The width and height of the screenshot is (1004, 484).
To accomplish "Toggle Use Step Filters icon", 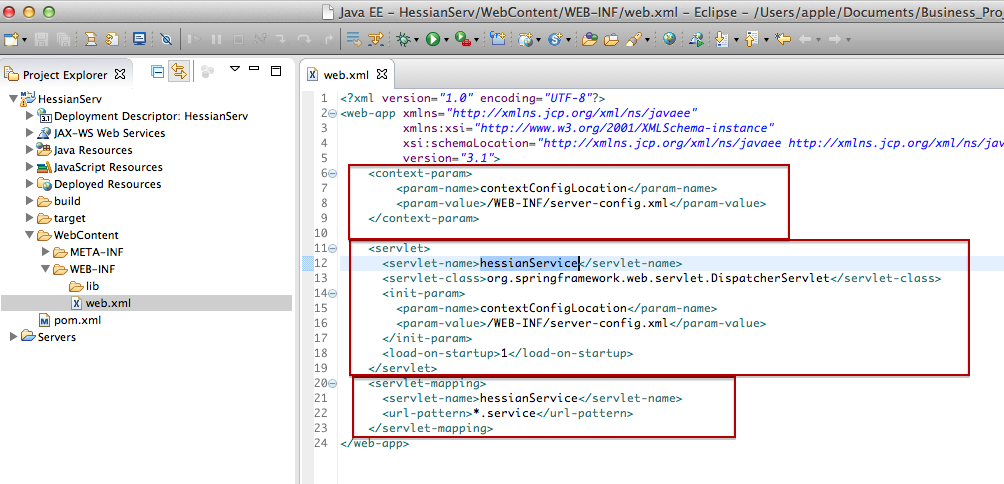I will pos(375,39).
